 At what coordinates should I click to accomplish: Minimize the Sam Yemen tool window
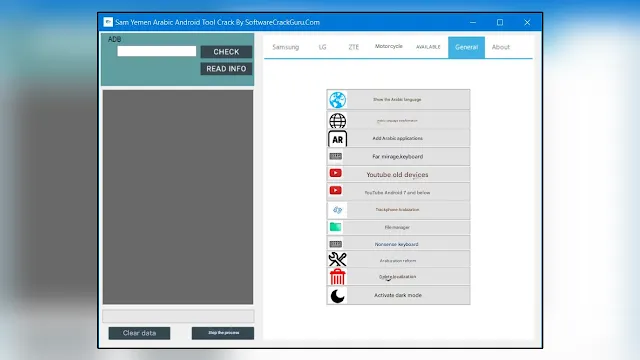click(x=473, y=22)
